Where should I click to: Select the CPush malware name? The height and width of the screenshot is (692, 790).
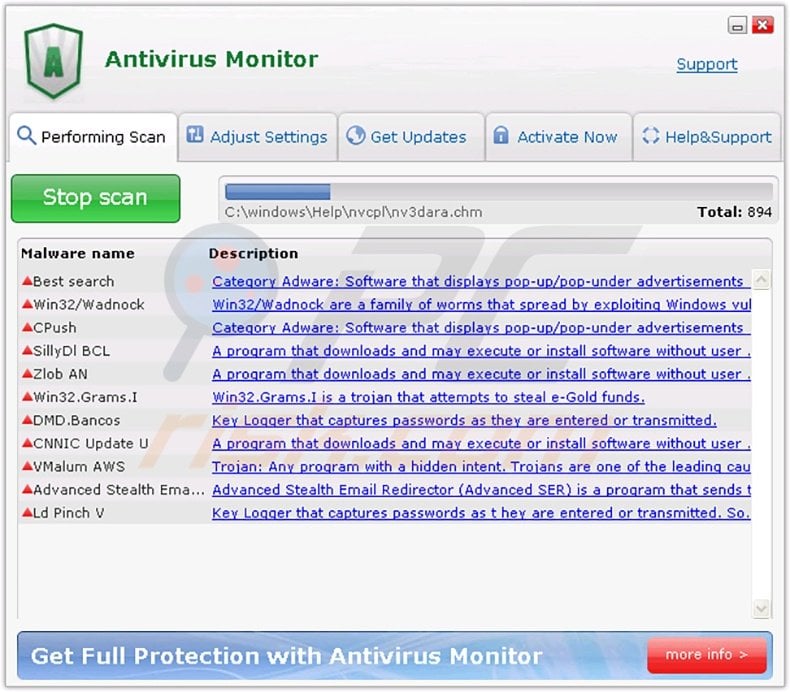[x=55, y=328]
